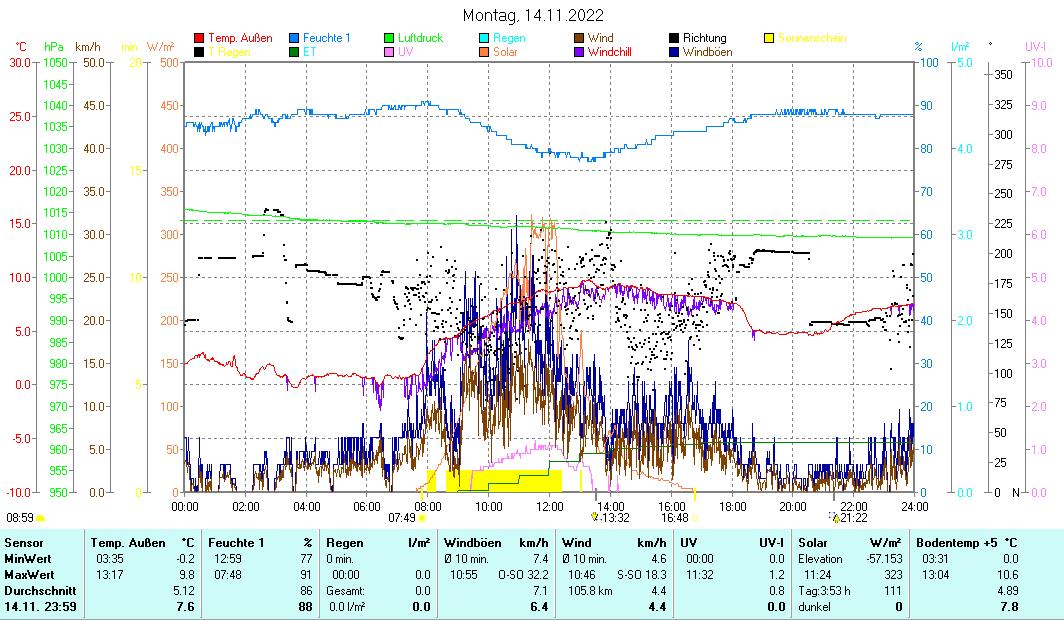The width and height of the screenshot is (1064, 620).
Task: Click the hPa axis unit label
Action: pyautogui.click(x=53, y=46)
